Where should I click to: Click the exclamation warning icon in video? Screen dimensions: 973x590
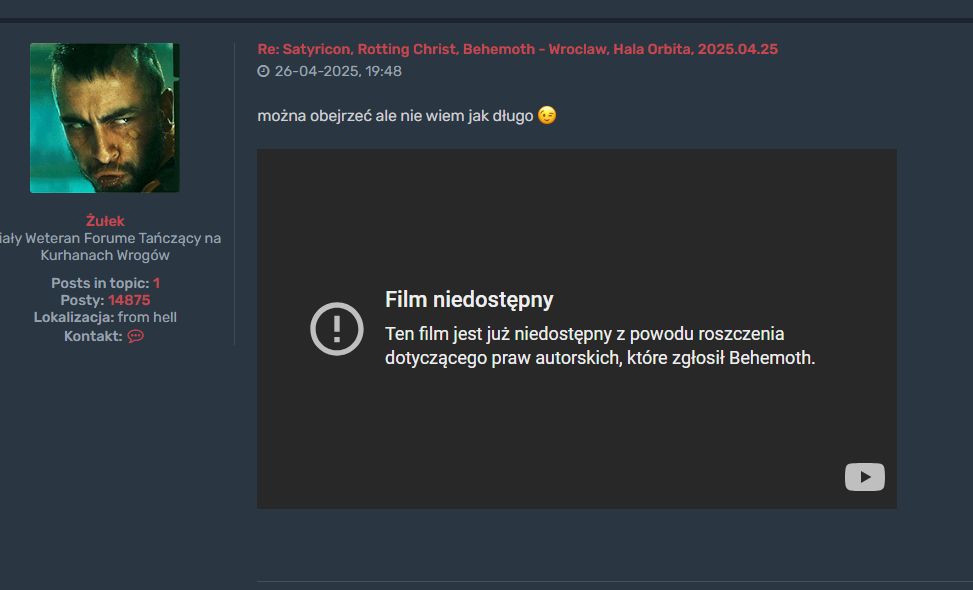tap(337, 329)
